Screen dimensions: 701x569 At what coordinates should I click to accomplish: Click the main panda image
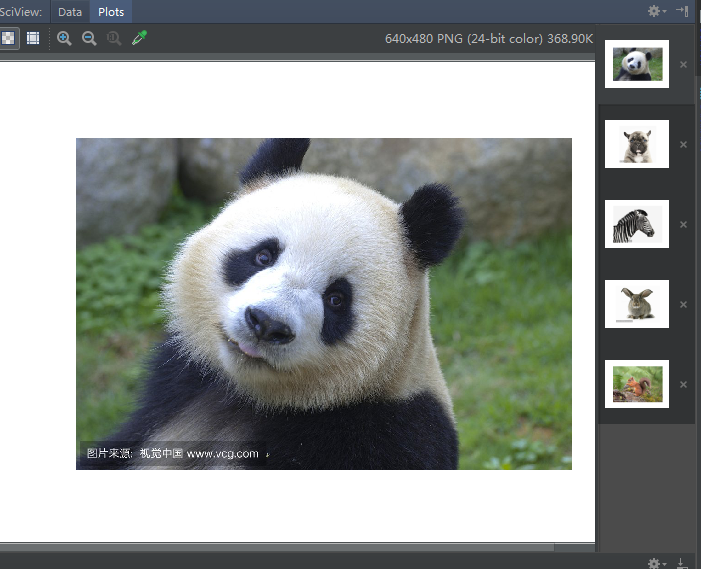coord(324,304)
